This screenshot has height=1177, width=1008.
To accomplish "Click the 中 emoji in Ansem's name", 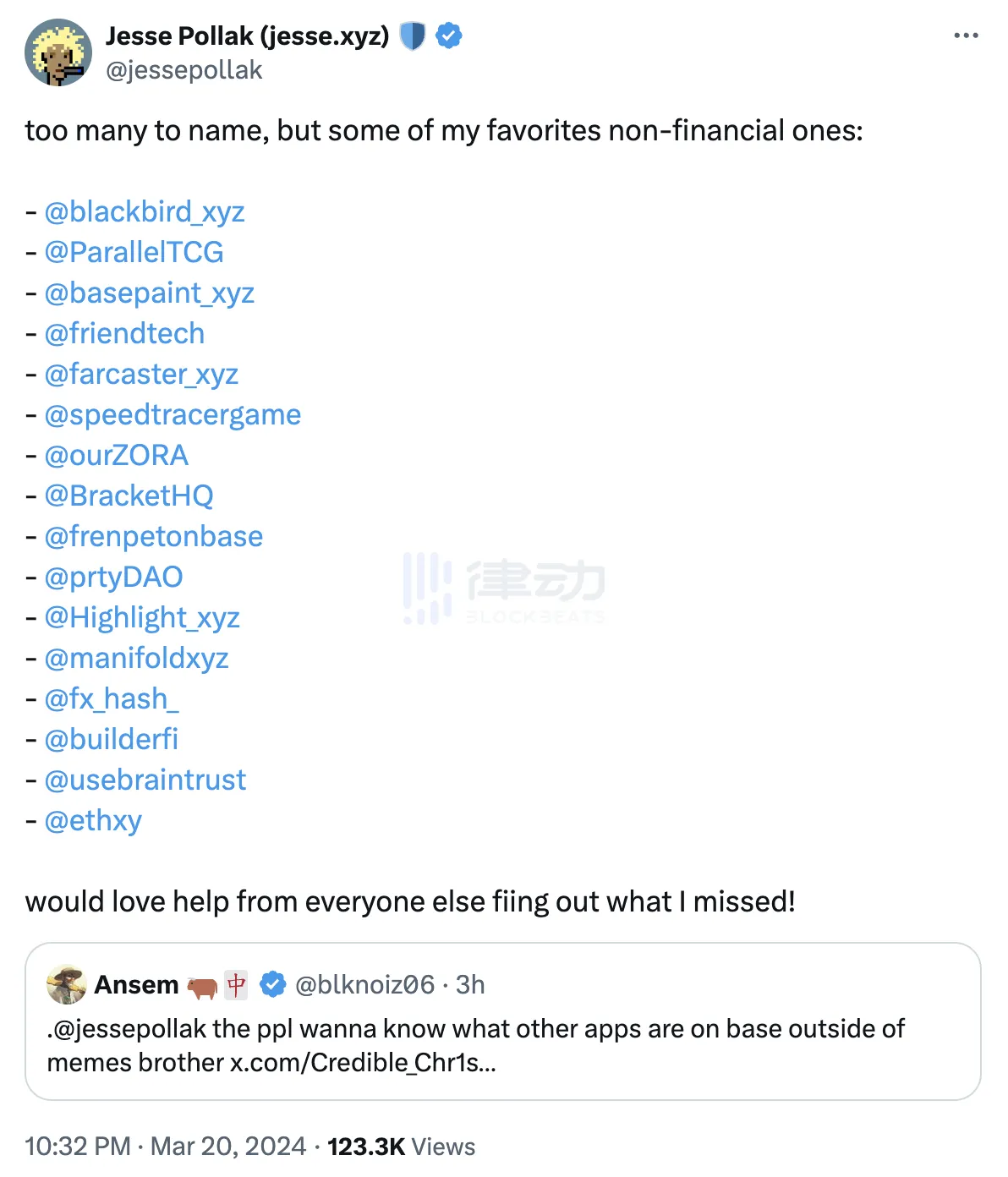I will (x=236, y=983).
